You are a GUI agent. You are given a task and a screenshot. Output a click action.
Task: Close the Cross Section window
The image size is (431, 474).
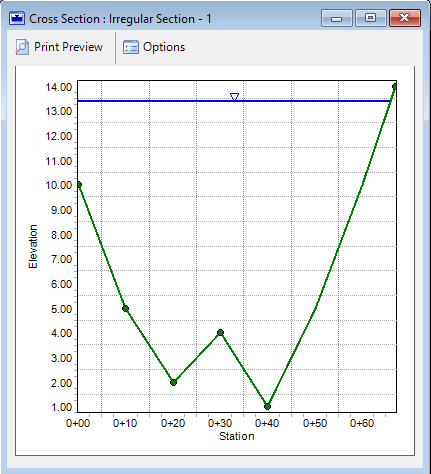(x=405, y=18)
